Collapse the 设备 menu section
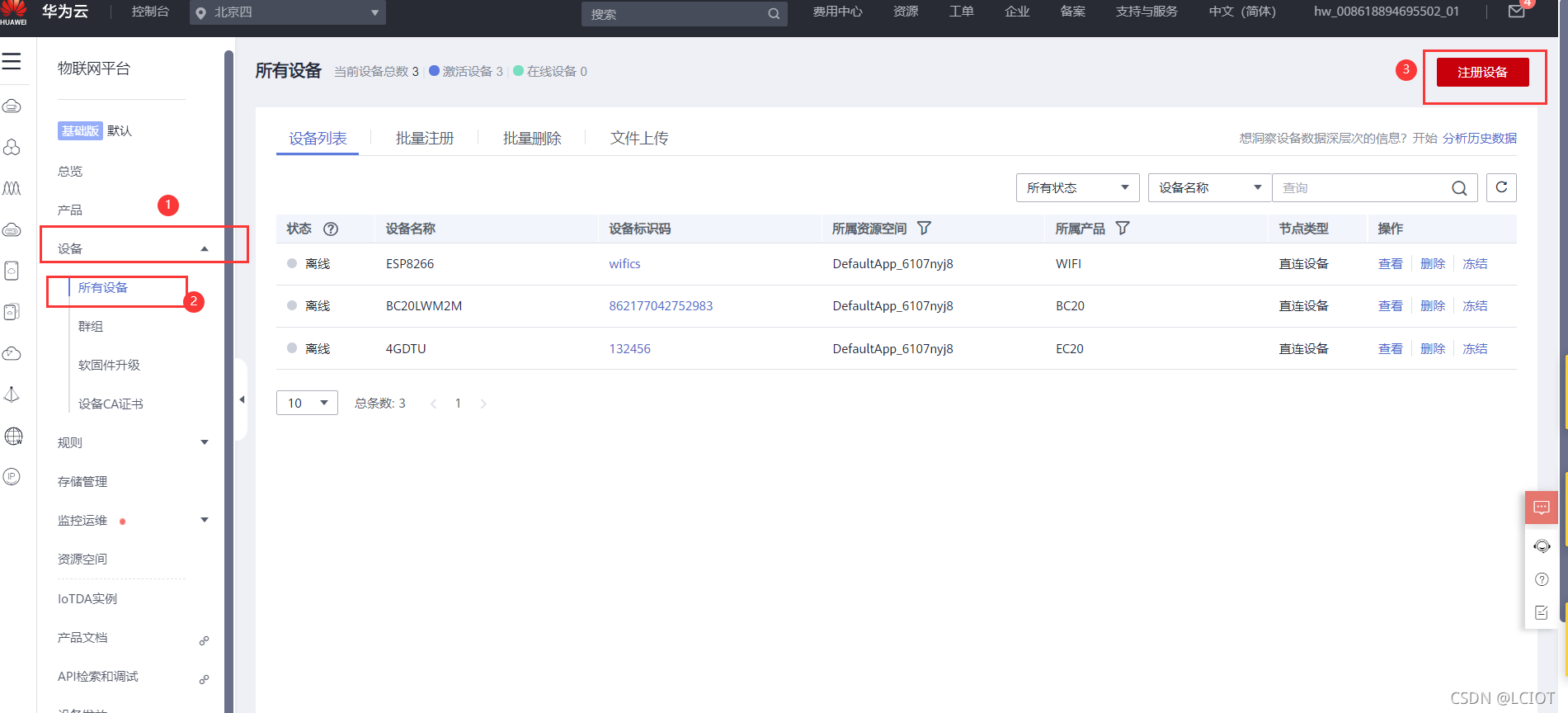The image size is (1568, 713). click(x=205, y=249)
